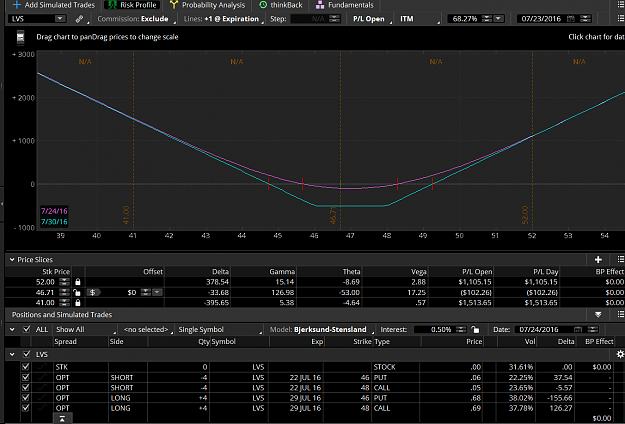Click the interest rate lock icon
The width and height of the screenshot is (625, 424).
(x=475, y=329)
